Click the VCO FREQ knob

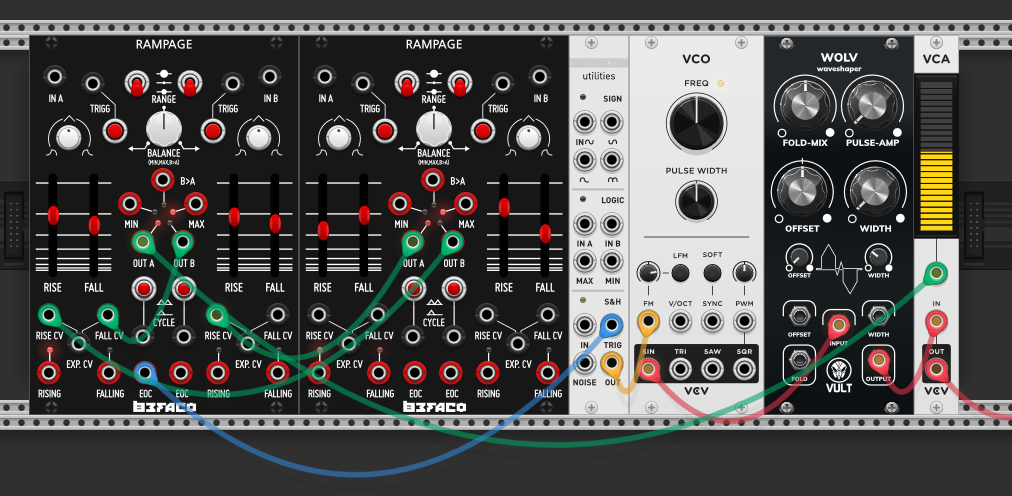click(696, 122)
